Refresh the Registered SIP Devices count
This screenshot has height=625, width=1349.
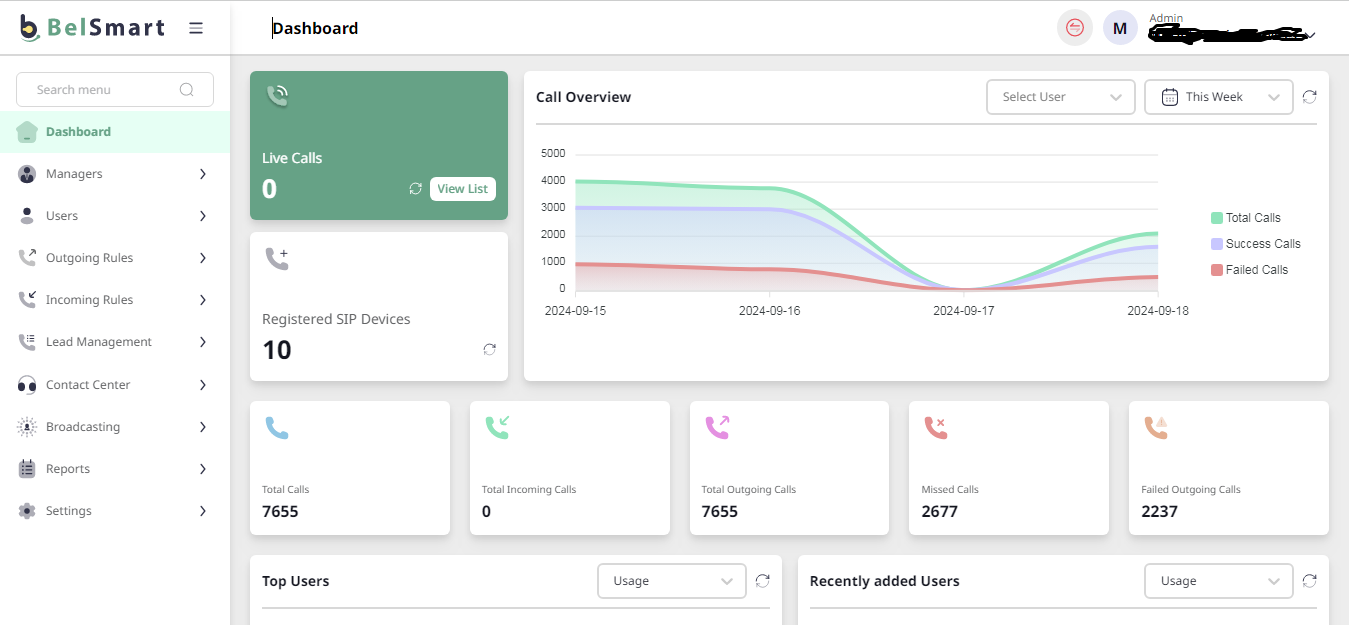tap(489, 349)
